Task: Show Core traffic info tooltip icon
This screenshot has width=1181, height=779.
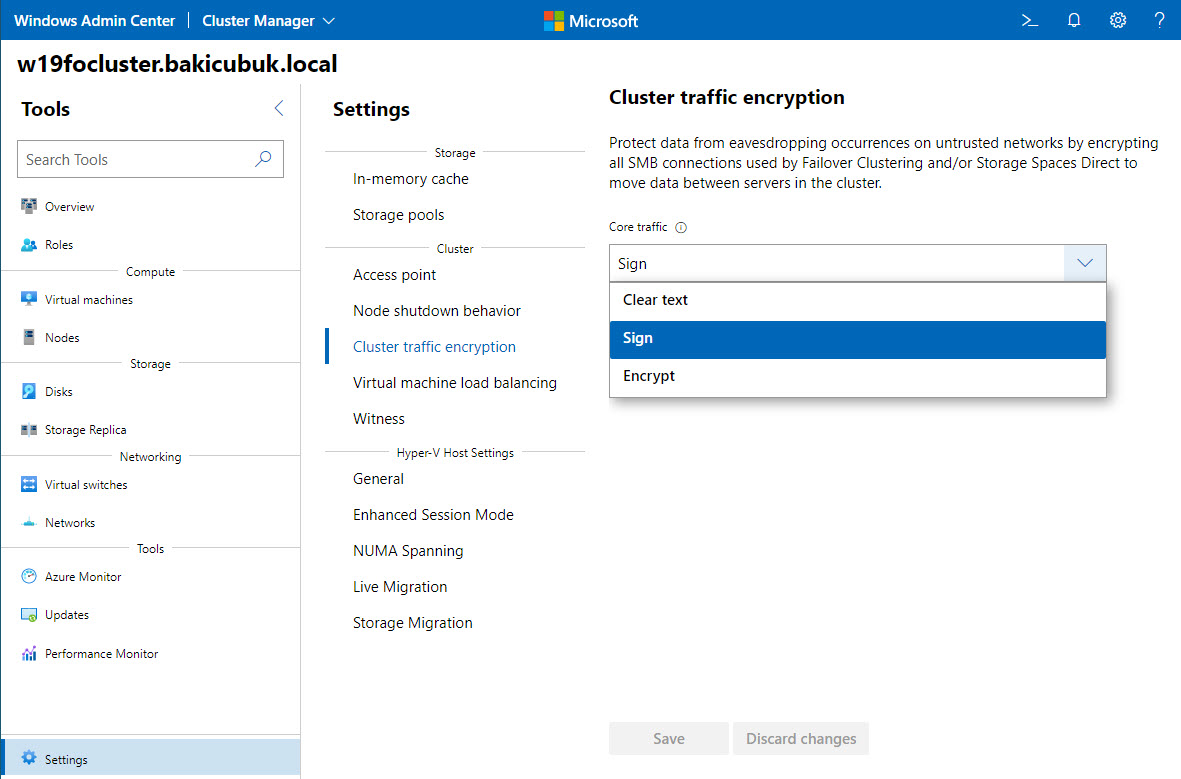Action: [x=681, y=228]
